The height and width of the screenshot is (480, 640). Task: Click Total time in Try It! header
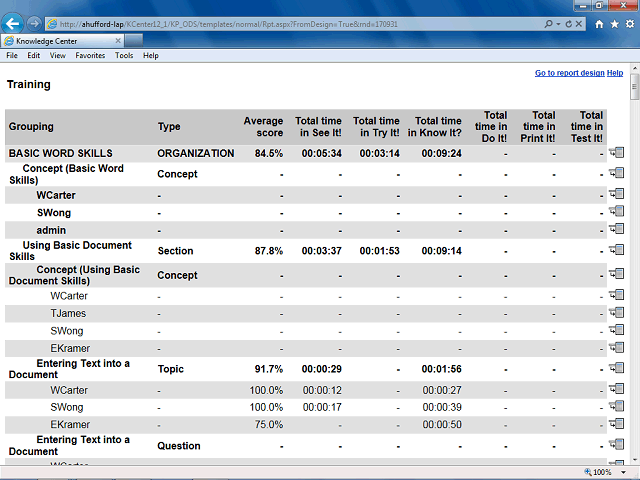(376, 127)
